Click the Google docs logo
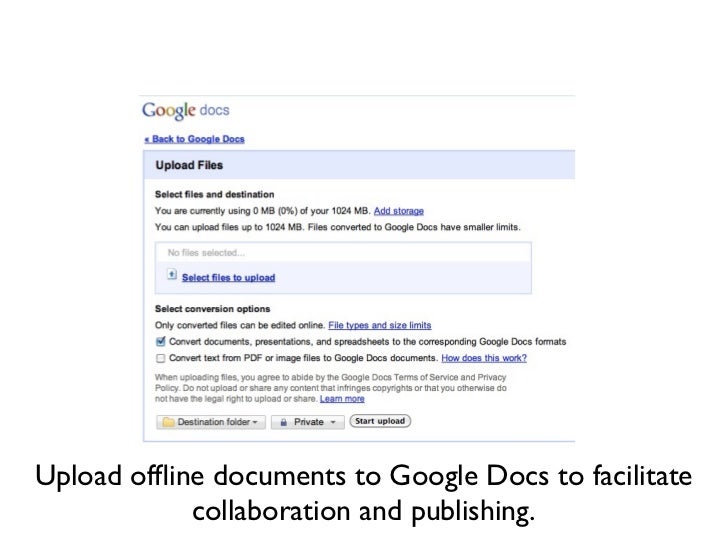728x546 pixels. (x=186, y=110)
